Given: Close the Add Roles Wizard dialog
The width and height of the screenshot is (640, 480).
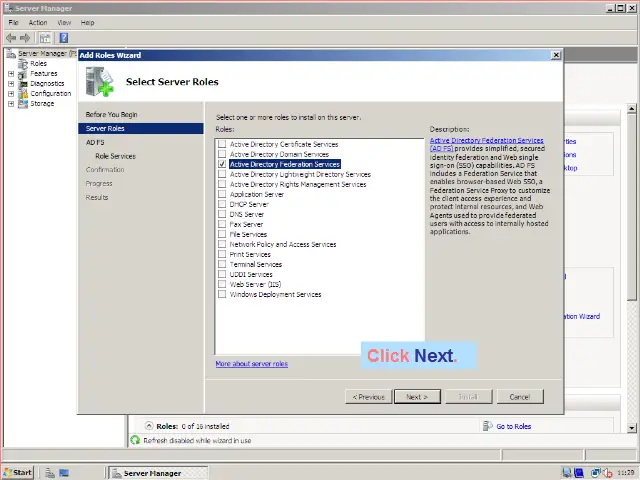Looking at the screenshot, I should [x=556, y=55].
